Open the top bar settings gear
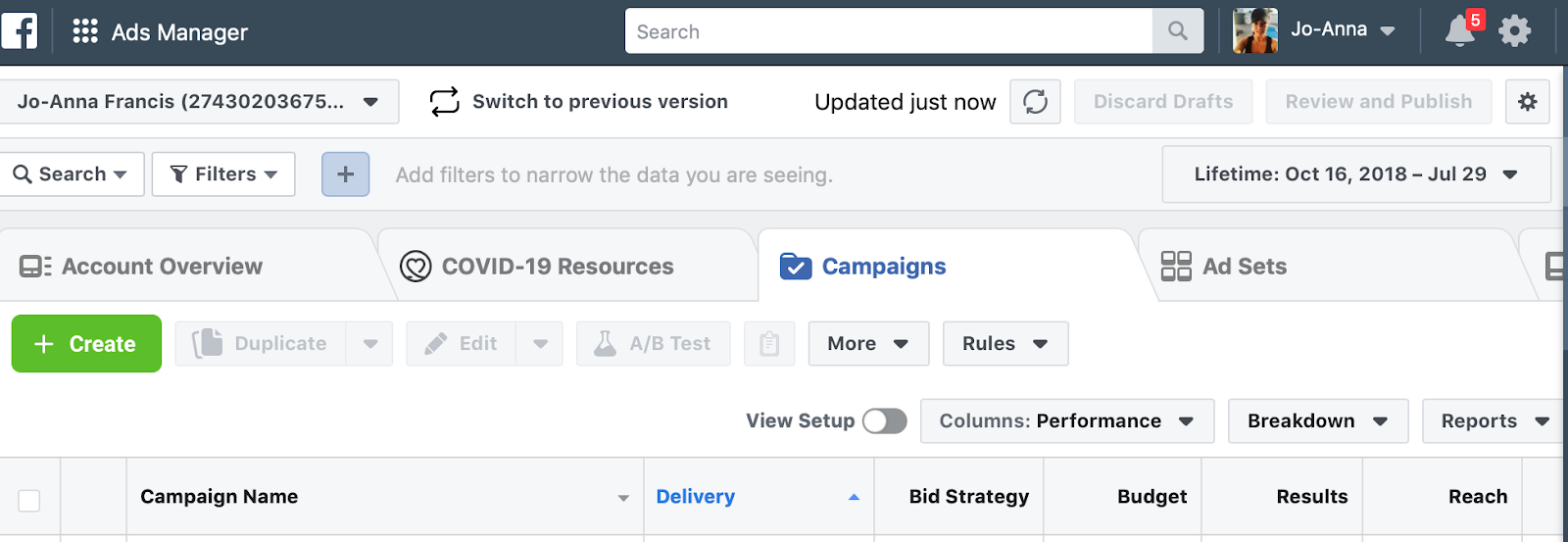This screenshot has height=542, width=1568. click(1515, 31)
